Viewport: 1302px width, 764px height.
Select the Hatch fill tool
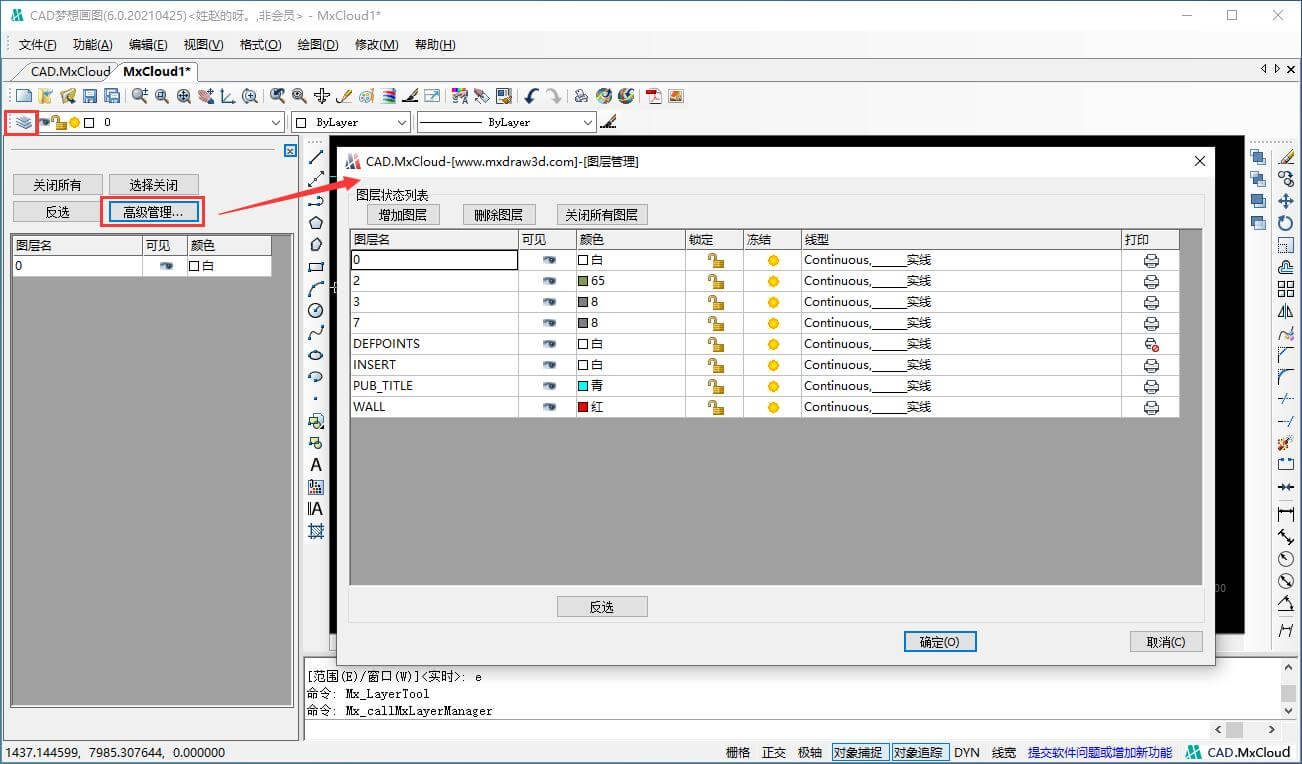(316, 531)
